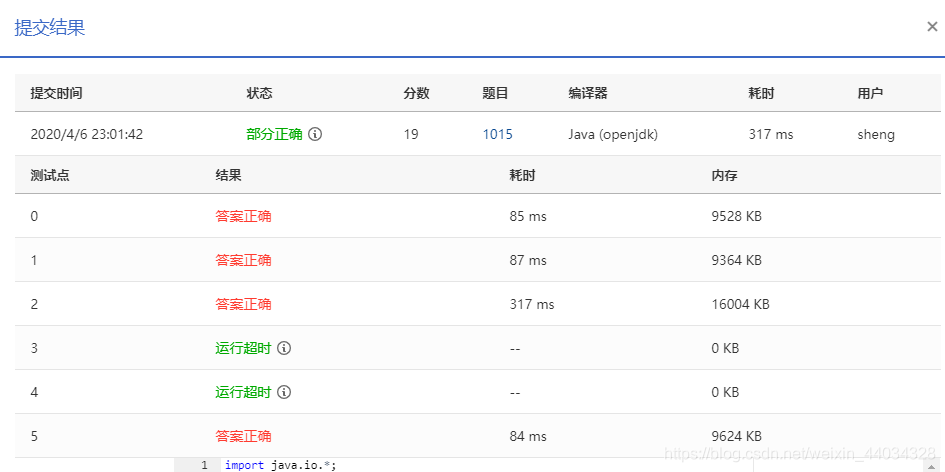Click 运行超时 result for test point 3
Image resolution: width=945 pixels, height=472 pixels.
point(243,348)
